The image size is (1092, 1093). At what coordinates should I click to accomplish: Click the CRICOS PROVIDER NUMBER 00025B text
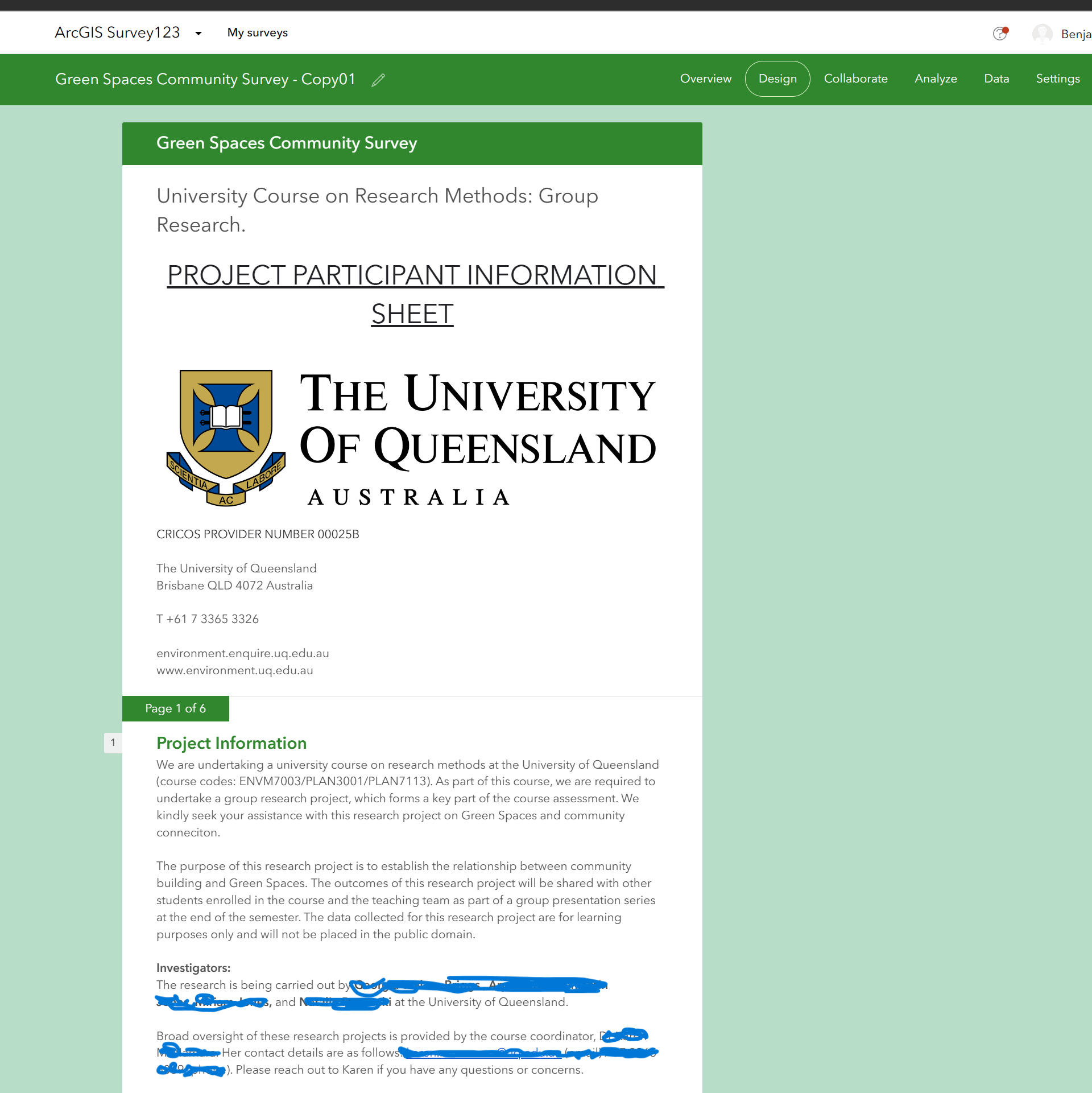258,534
